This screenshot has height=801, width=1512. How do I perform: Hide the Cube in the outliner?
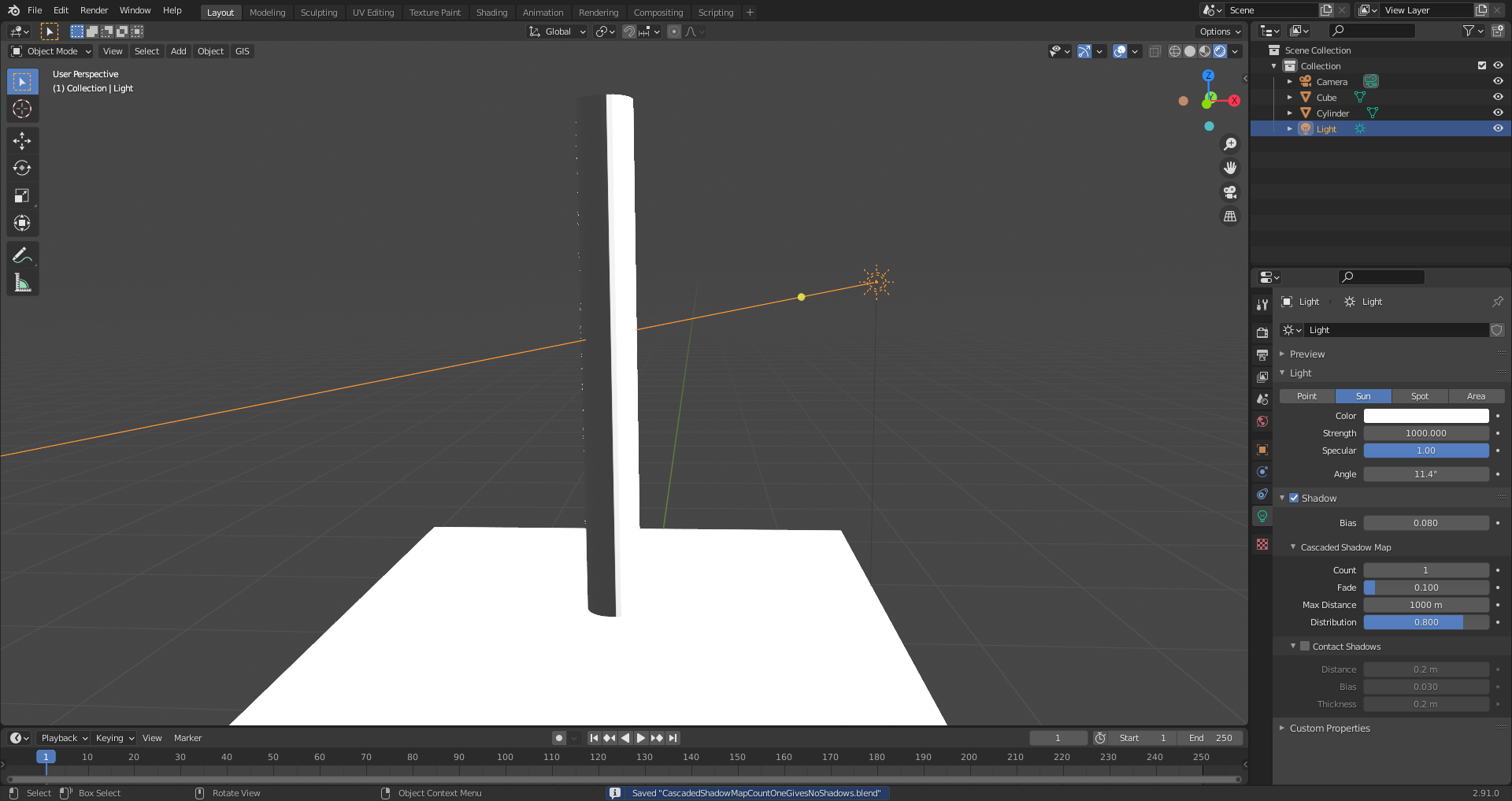pos(1498,97)
